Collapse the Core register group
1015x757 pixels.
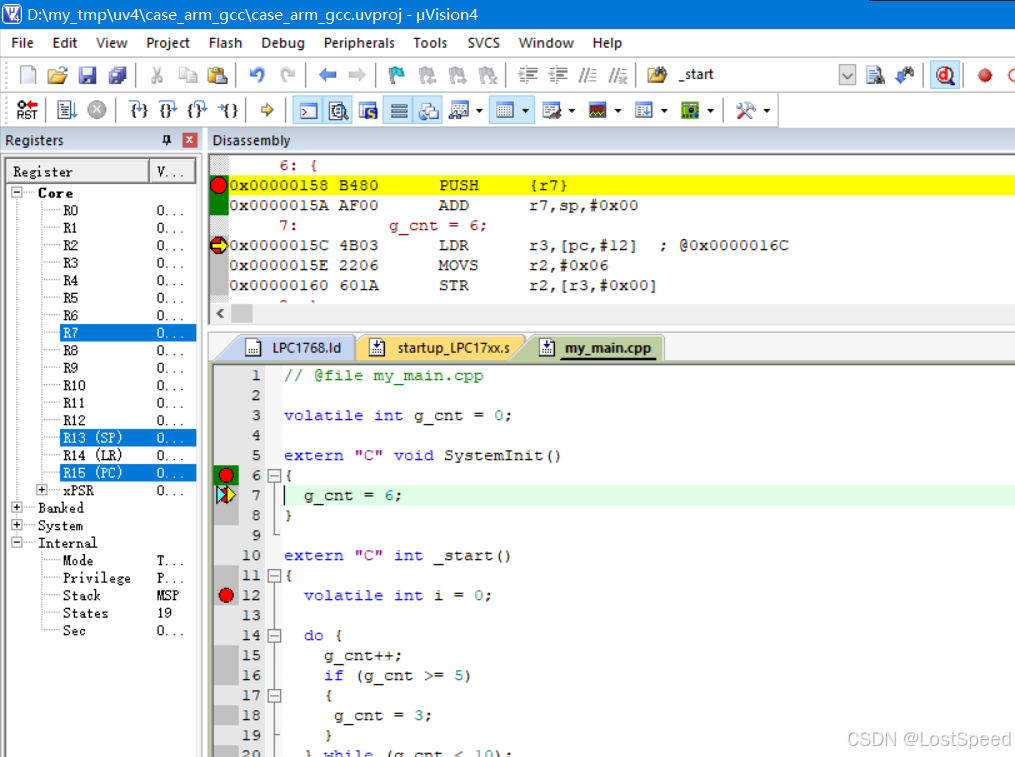[x=17, y=192]
